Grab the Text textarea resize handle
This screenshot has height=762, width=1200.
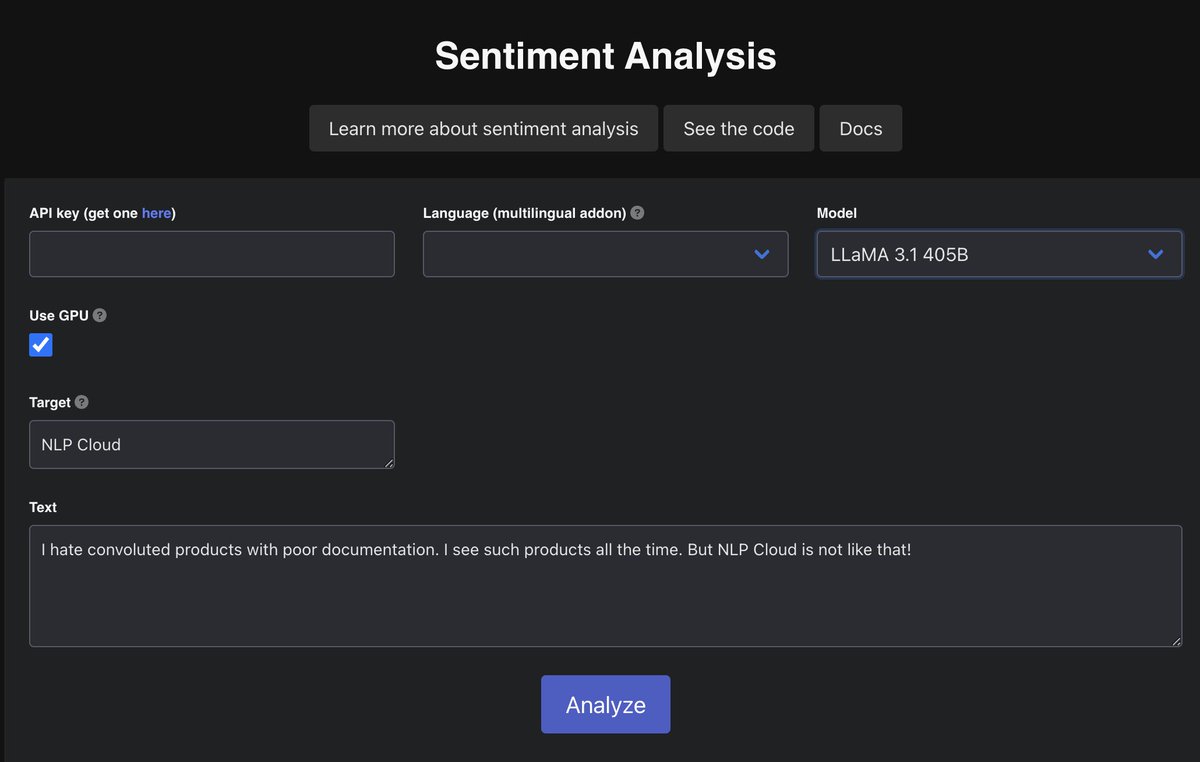[1176, 640]
